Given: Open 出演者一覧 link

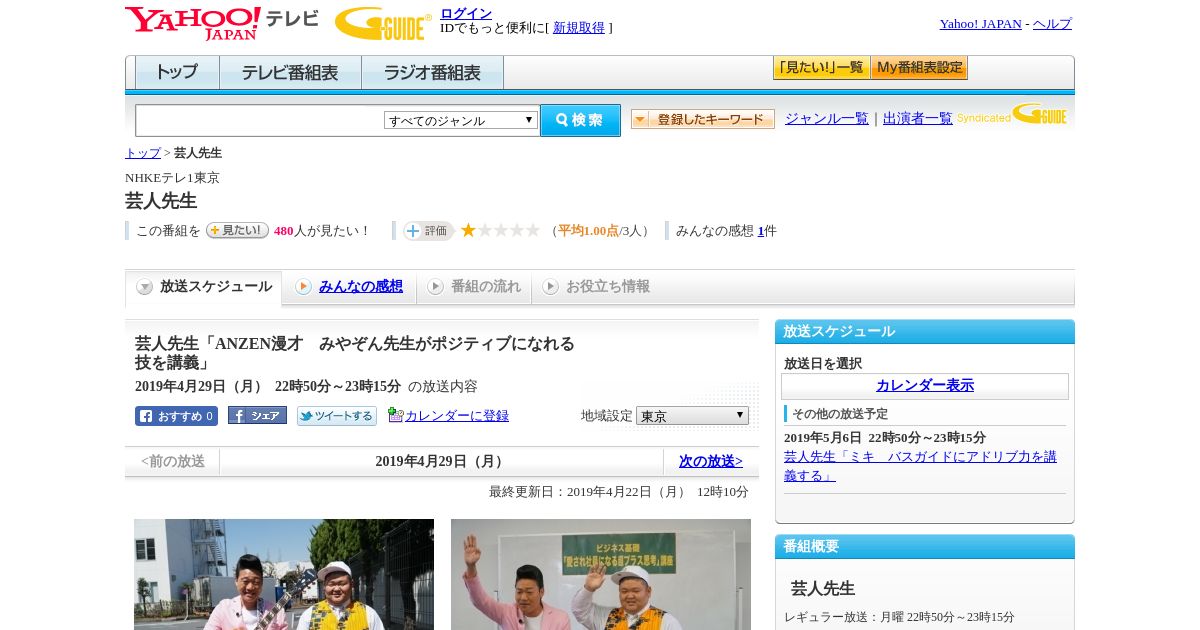Looking at the screenshot, I should [x=918, y=118].
